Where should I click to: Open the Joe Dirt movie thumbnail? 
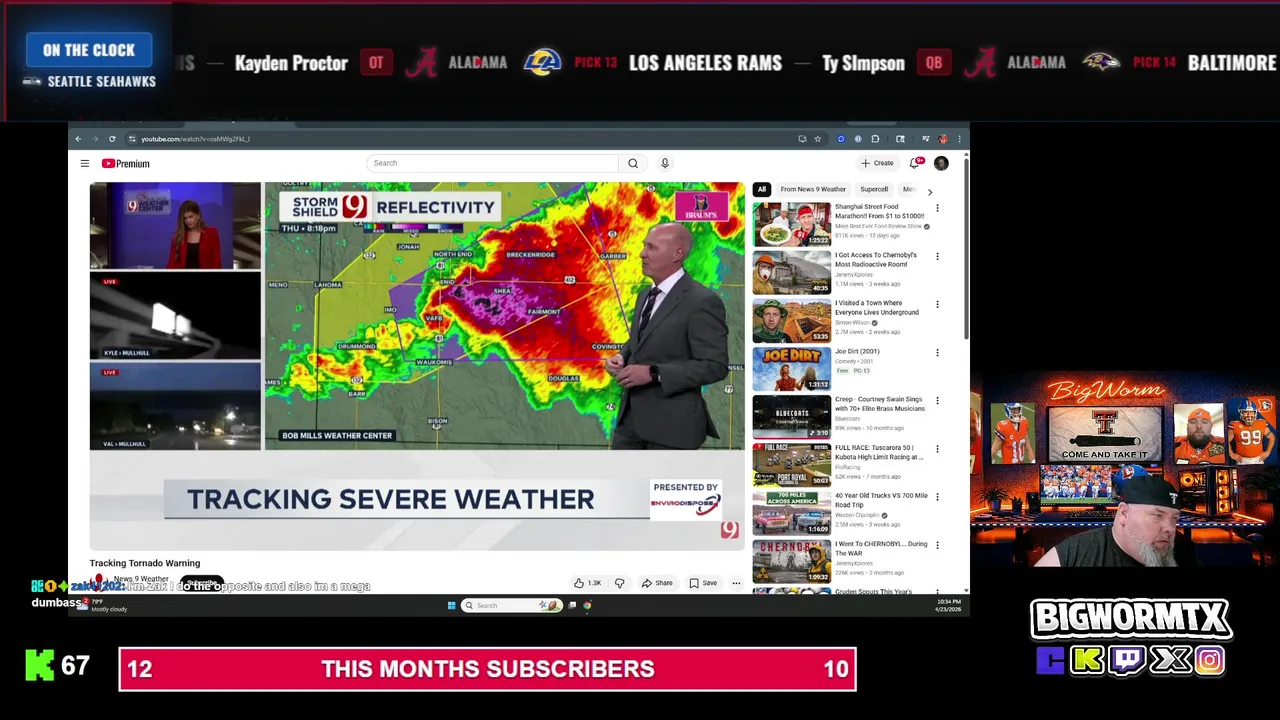791,368
